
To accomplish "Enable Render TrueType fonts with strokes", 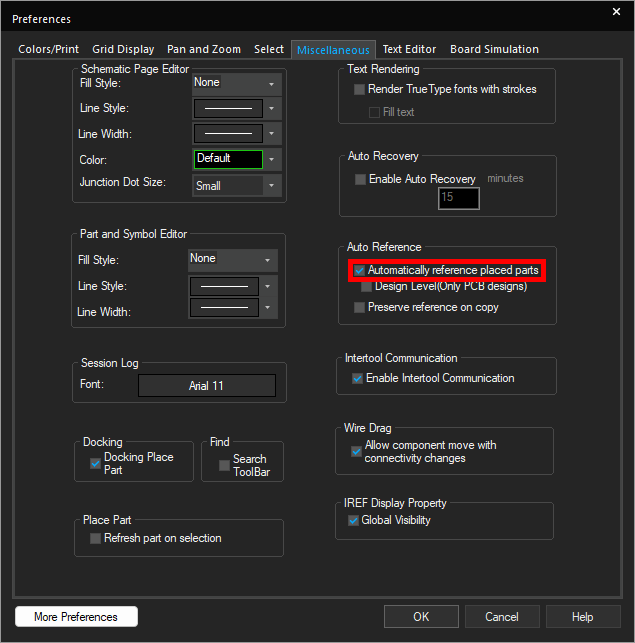I will click(x=360, y=90).
